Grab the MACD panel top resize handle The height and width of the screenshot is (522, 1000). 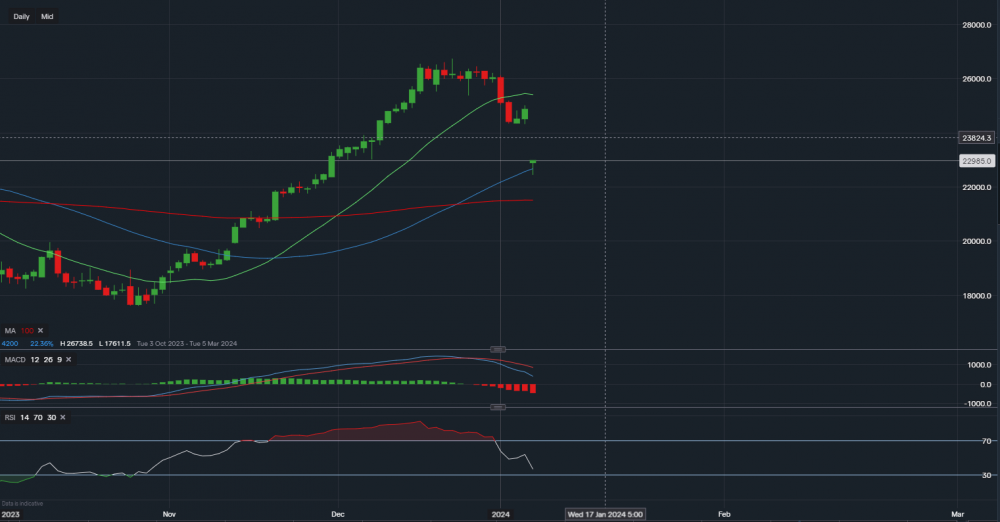click(498, 349)
